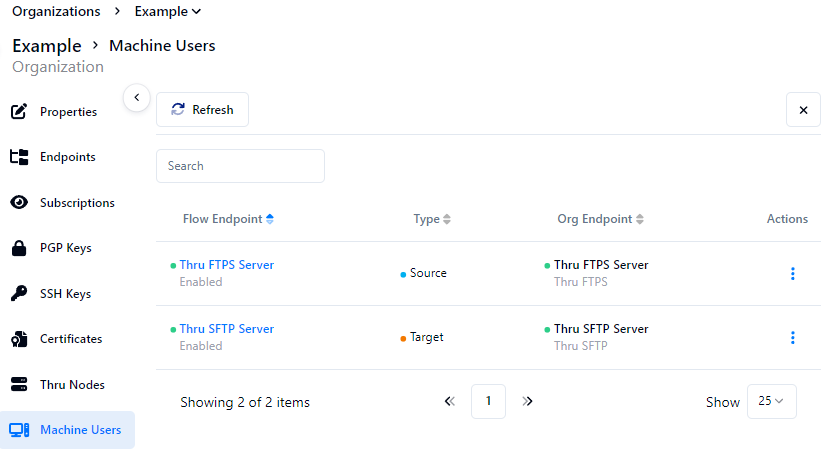Click the Organizations breadcrumb link
The image size is (829, 458).
56,12
